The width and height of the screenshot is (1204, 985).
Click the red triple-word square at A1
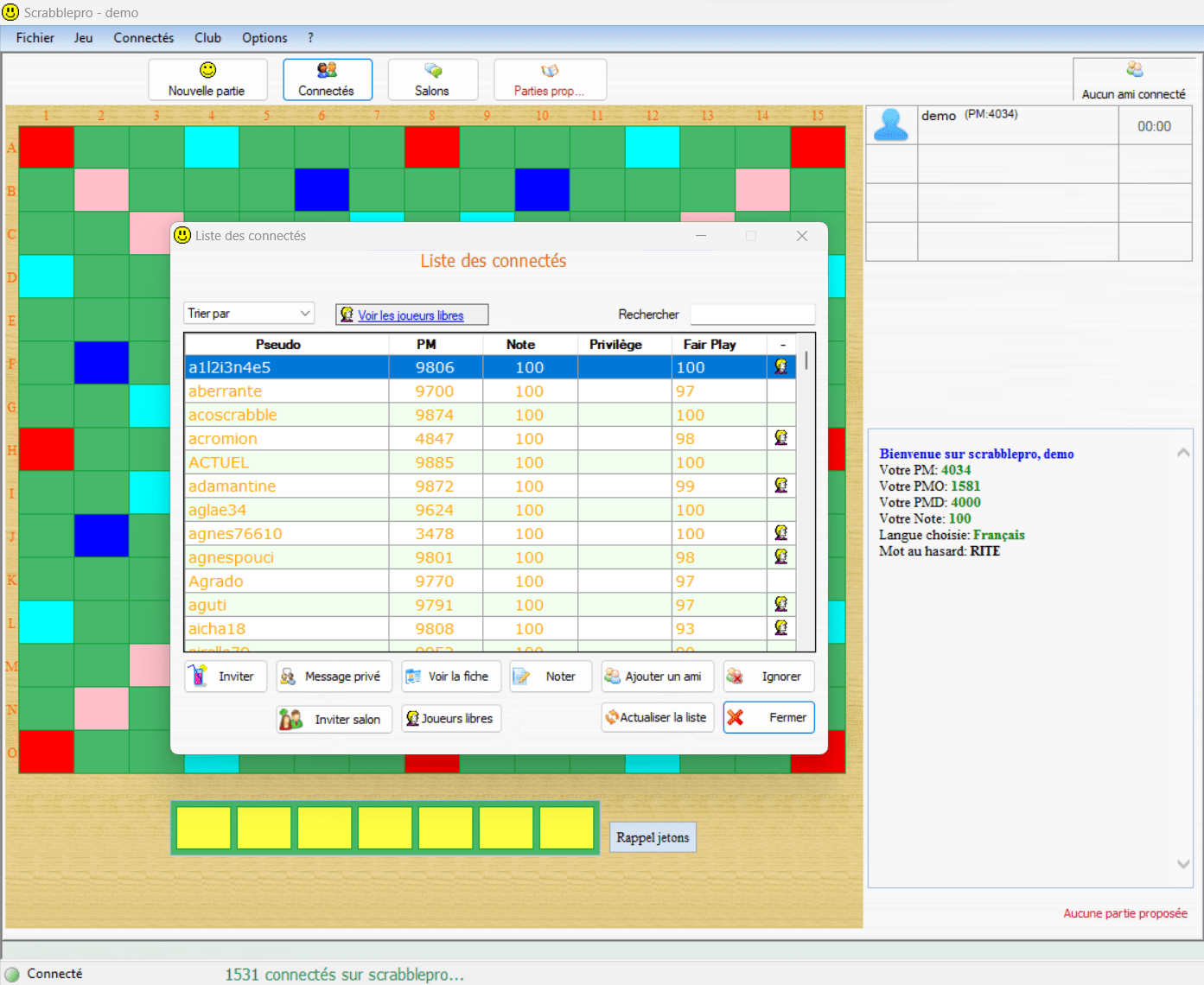[x=47, y=147]
